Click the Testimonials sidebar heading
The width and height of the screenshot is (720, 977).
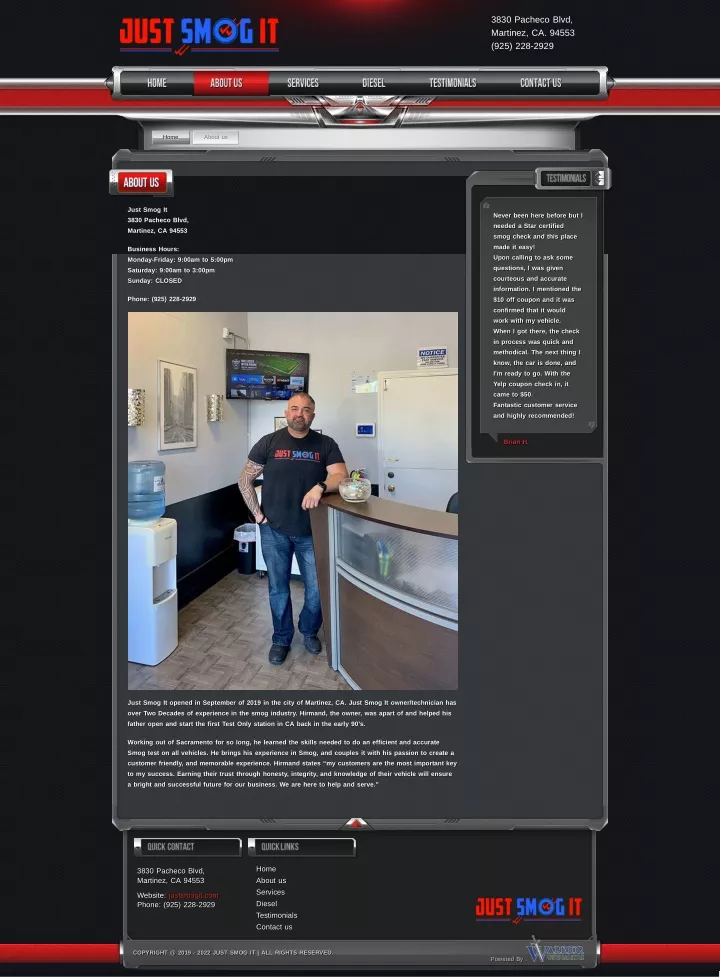pos(566,178)
